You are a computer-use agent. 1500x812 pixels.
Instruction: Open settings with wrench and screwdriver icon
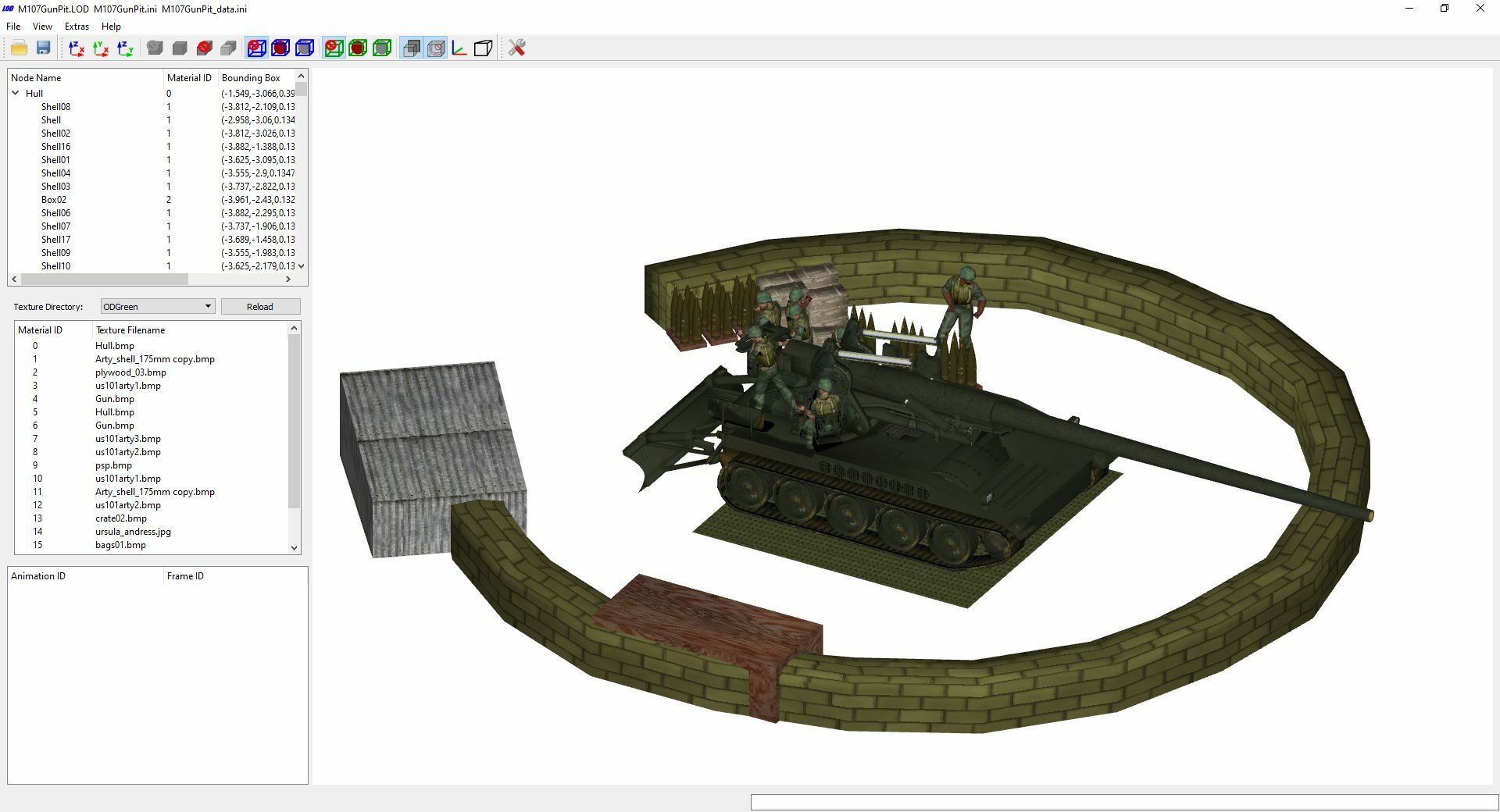(x=516, y=48)
